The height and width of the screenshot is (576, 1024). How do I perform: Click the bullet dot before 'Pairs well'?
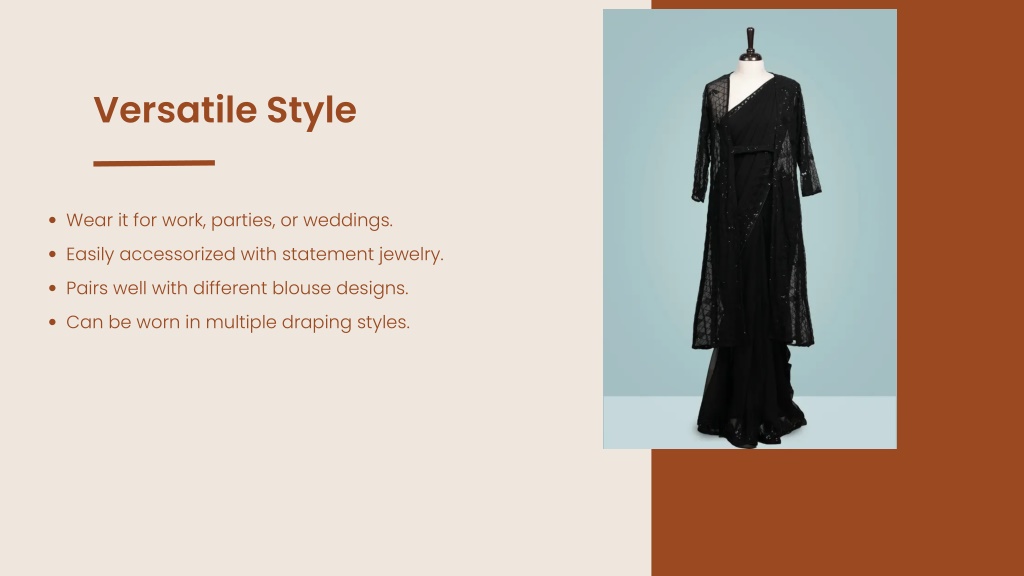coord(53,288)
